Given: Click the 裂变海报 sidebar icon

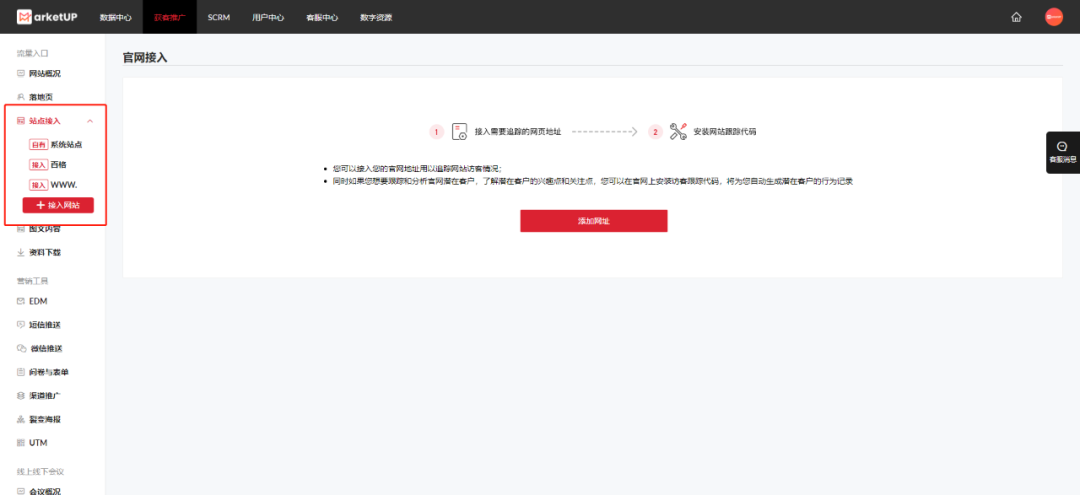Looking at the screenshot, I should [21, 419].
